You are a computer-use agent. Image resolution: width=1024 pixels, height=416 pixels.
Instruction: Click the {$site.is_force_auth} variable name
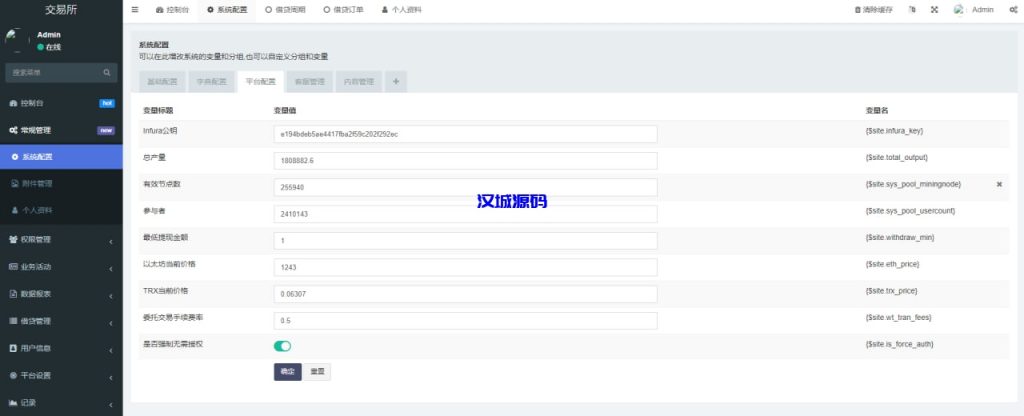pyautogui.click(x=899, y=344)
